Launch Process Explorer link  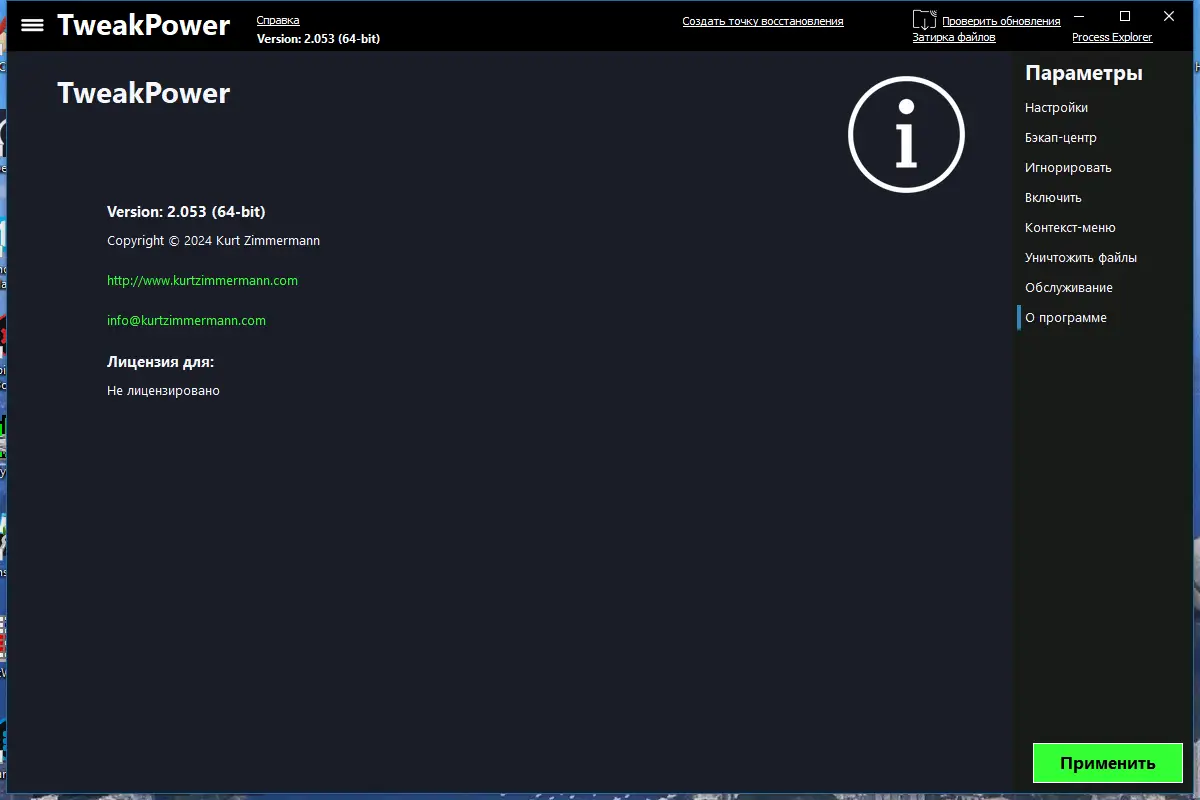1112,37
